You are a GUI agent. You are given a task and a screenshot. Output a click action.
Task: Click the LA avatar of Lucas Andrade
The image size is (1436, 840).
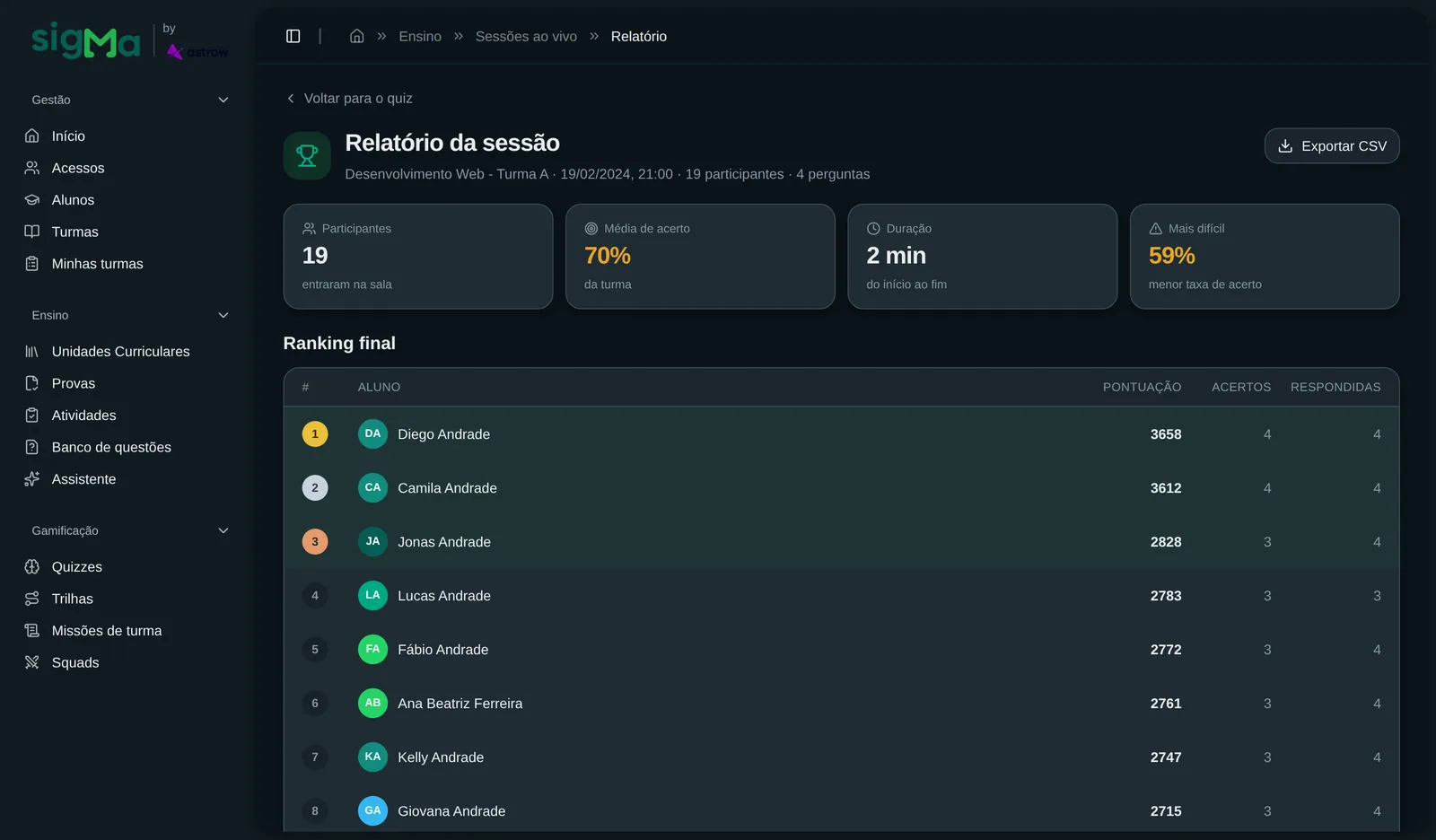coord(372,595)
